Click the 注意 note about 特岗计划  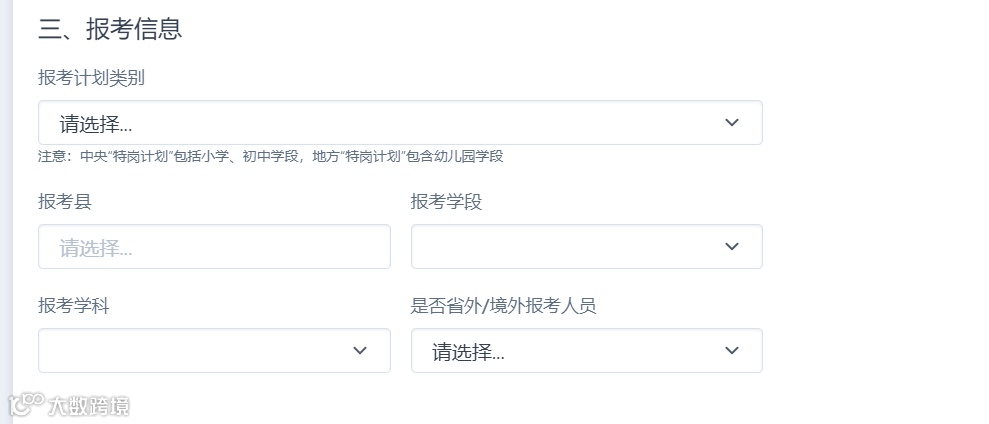click(x=270, y=156)
